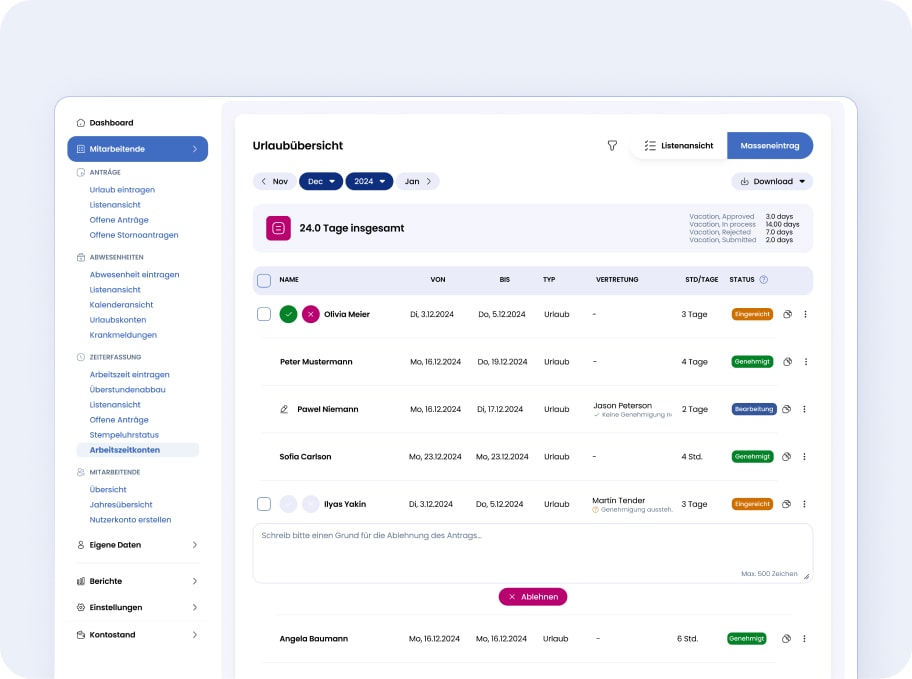Open three-dot menu for Angela Baumann row
Screen dimensions: 912x679
point(804,639)
